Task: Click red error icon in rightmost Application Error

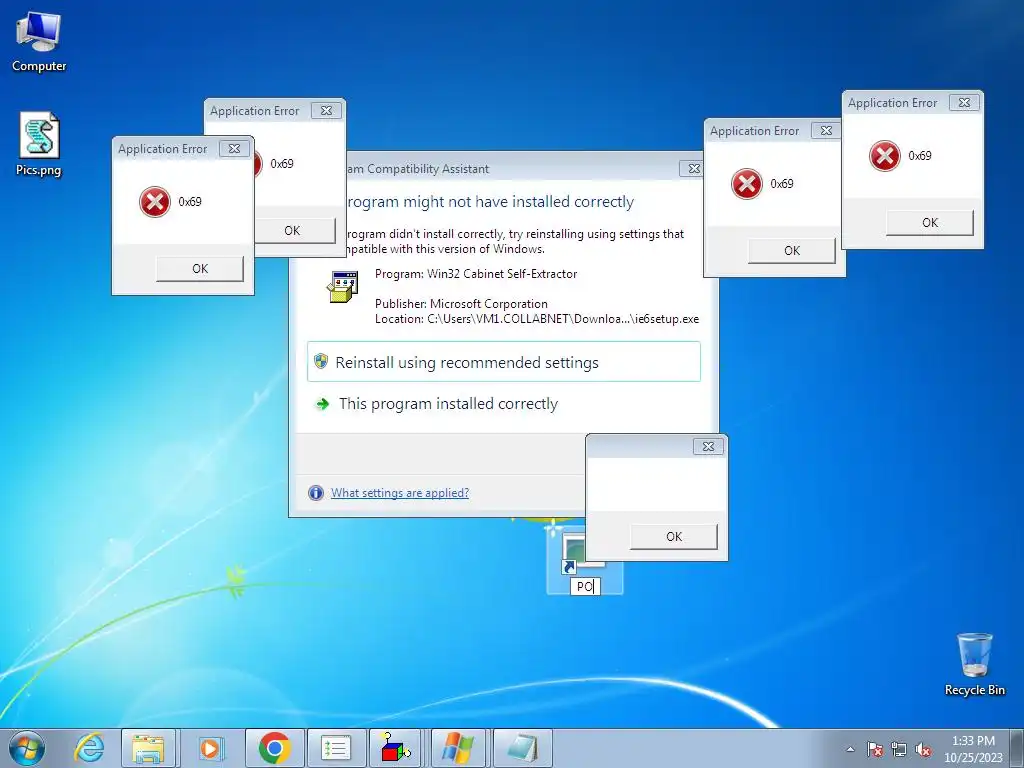Action: click(885, 156)
